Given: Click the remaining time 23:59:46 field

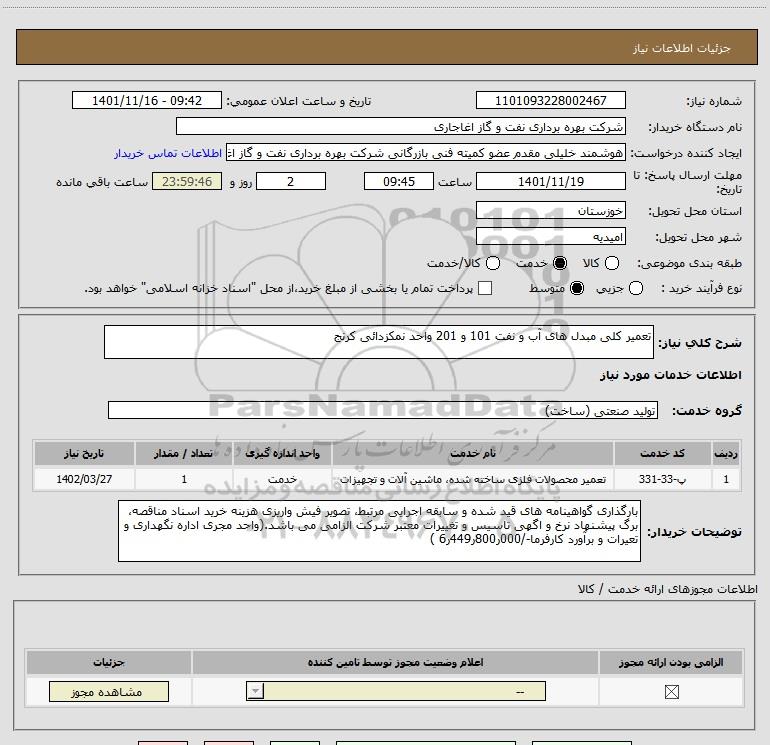Looking at the screenshot, I should pos(187,181).
